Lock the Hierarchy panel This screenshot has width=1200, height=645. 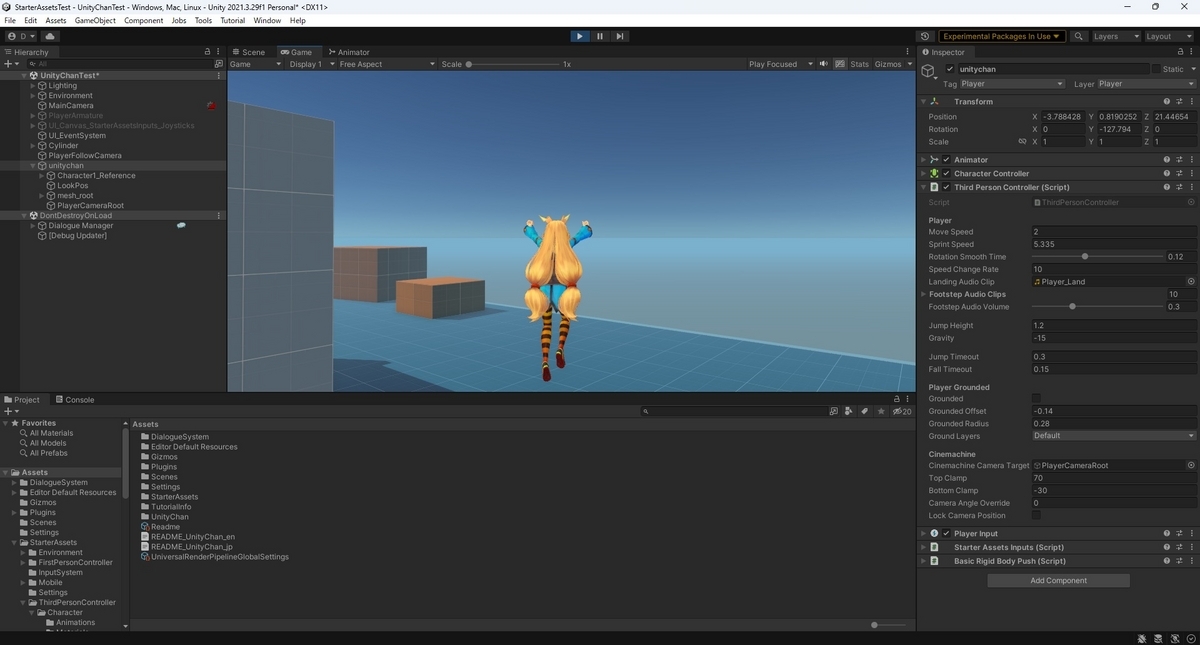pyautogui.click(x=207, y=52)
